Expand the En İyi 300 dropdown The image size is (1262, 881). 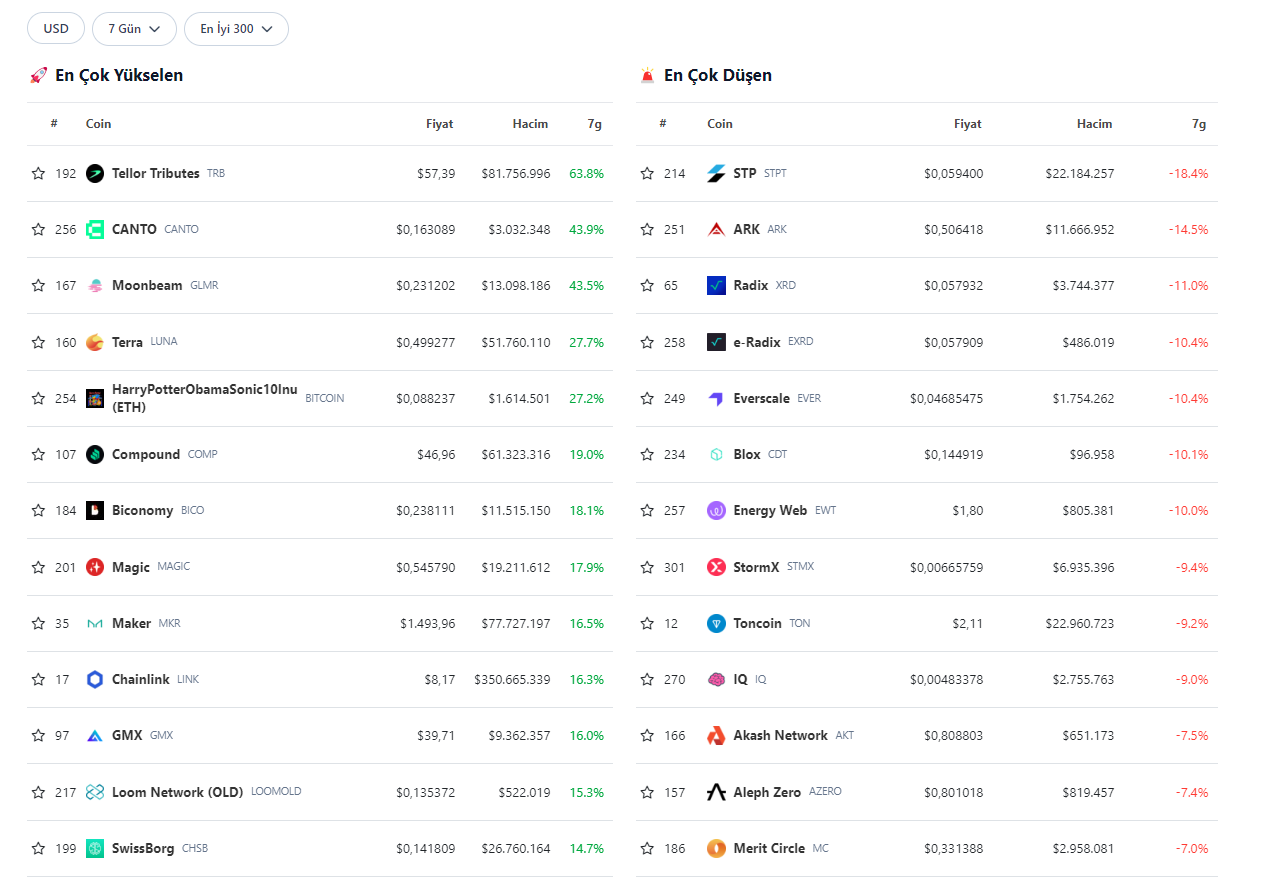pyautogui.click(x=236, y=29)
